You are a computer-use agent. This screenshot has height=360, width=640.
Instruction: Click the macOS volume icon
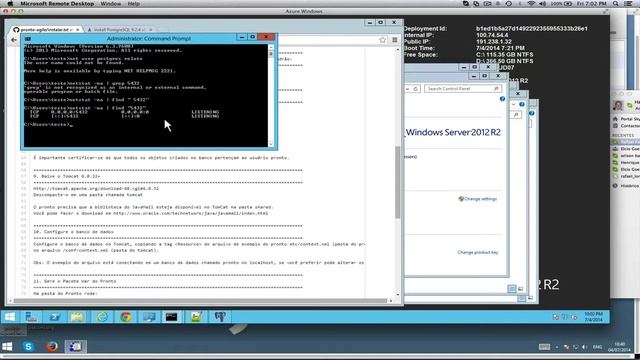click(542, 4)
